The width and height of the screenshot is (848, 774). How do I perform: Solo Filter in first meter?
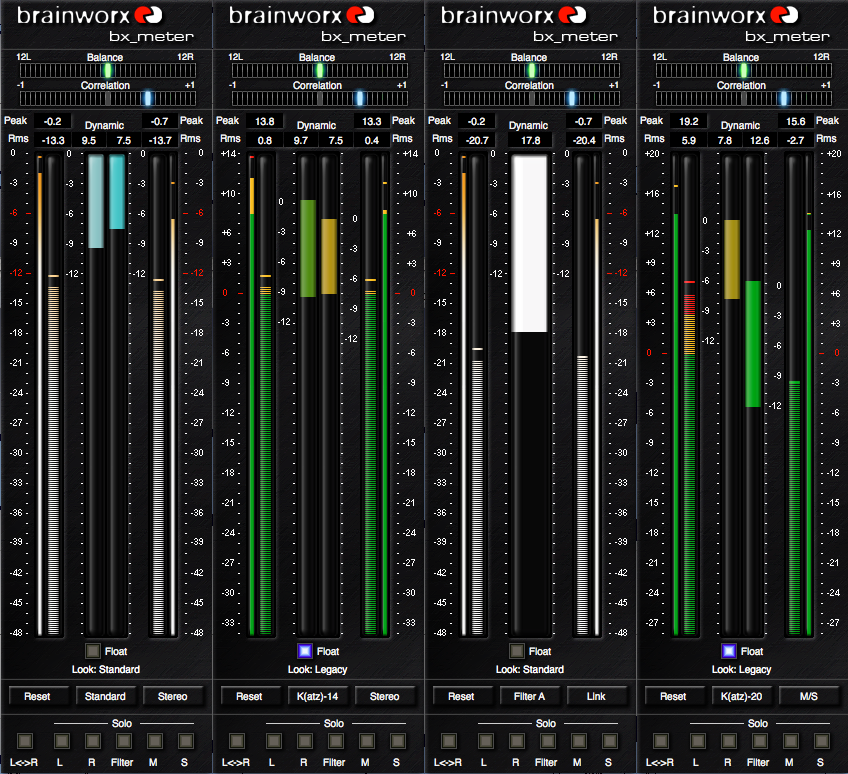click(124, 741)
